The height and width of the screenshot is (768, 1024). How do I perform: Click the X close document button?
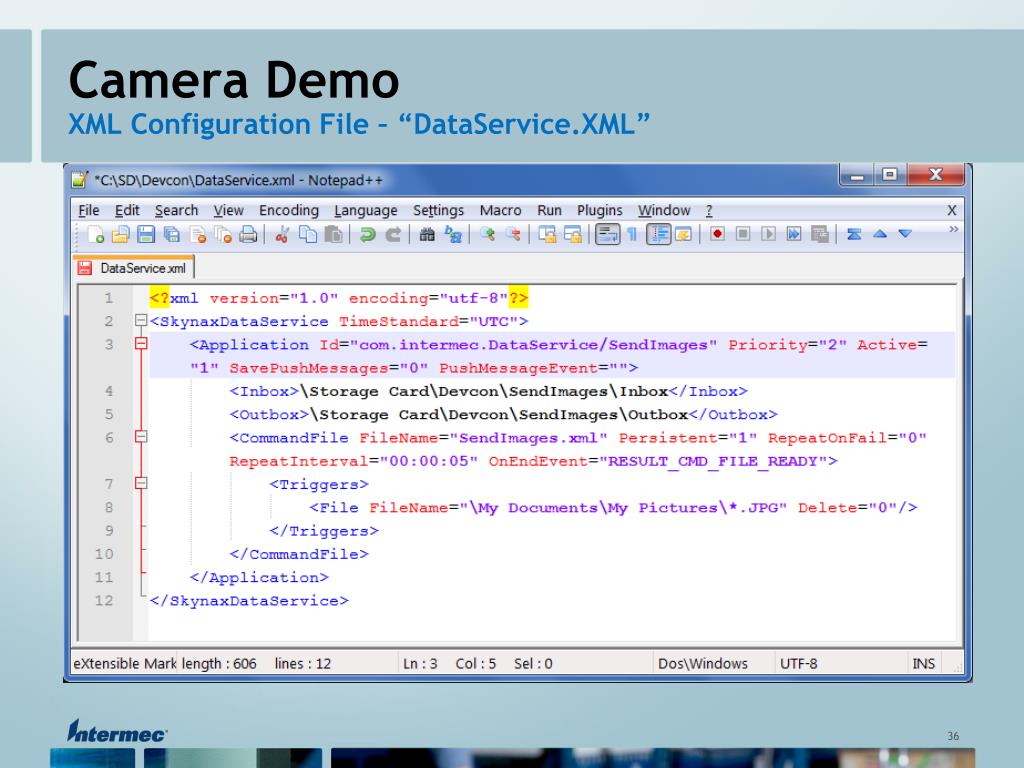[x=951, y=210]
